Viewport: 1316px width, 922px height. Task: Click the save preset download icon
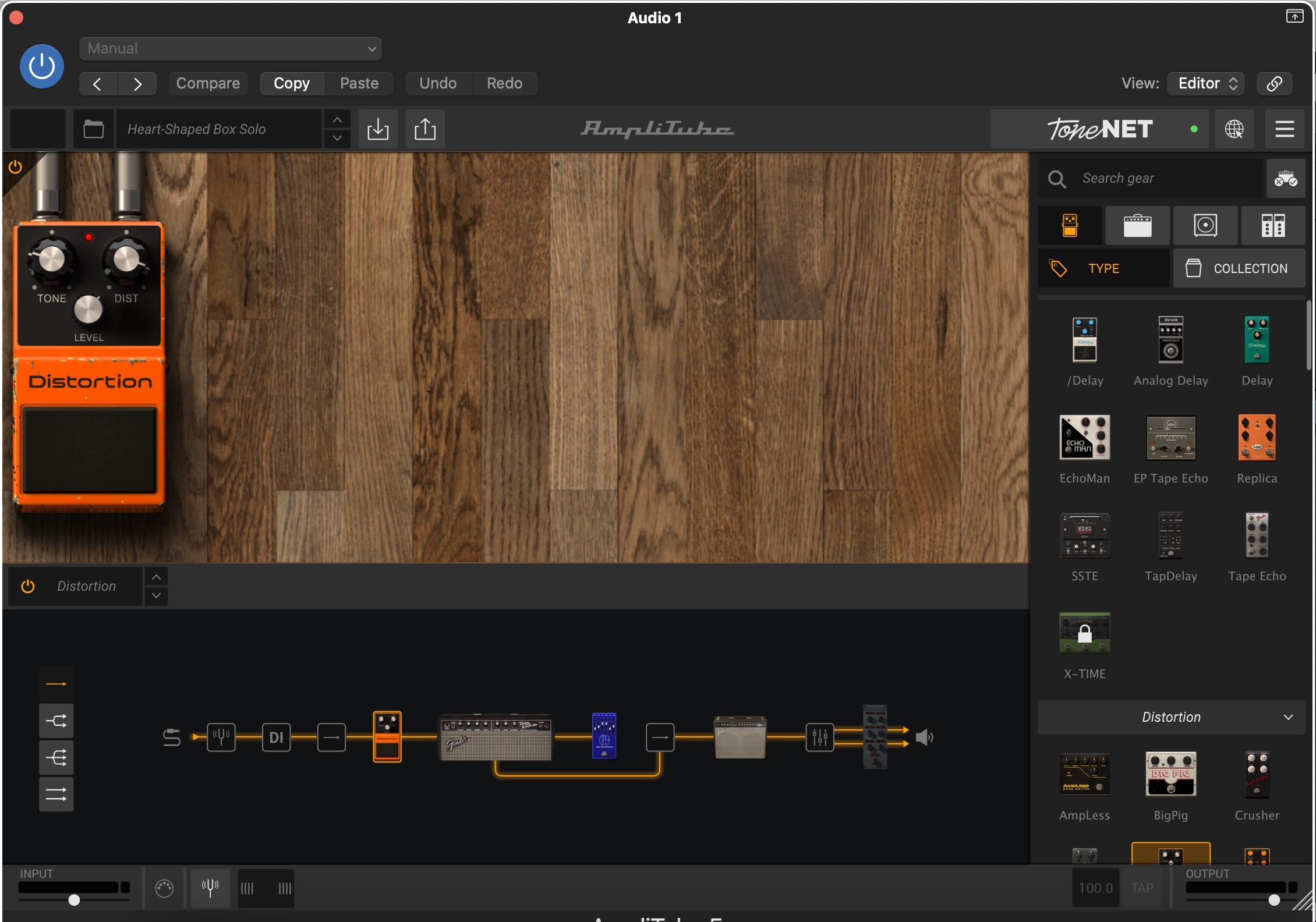click(378, 129)
